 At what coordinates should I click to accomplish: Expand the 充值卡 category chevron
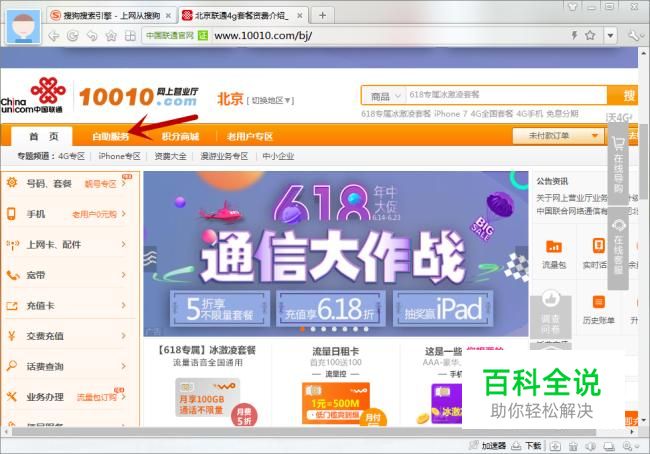[124, 306]
